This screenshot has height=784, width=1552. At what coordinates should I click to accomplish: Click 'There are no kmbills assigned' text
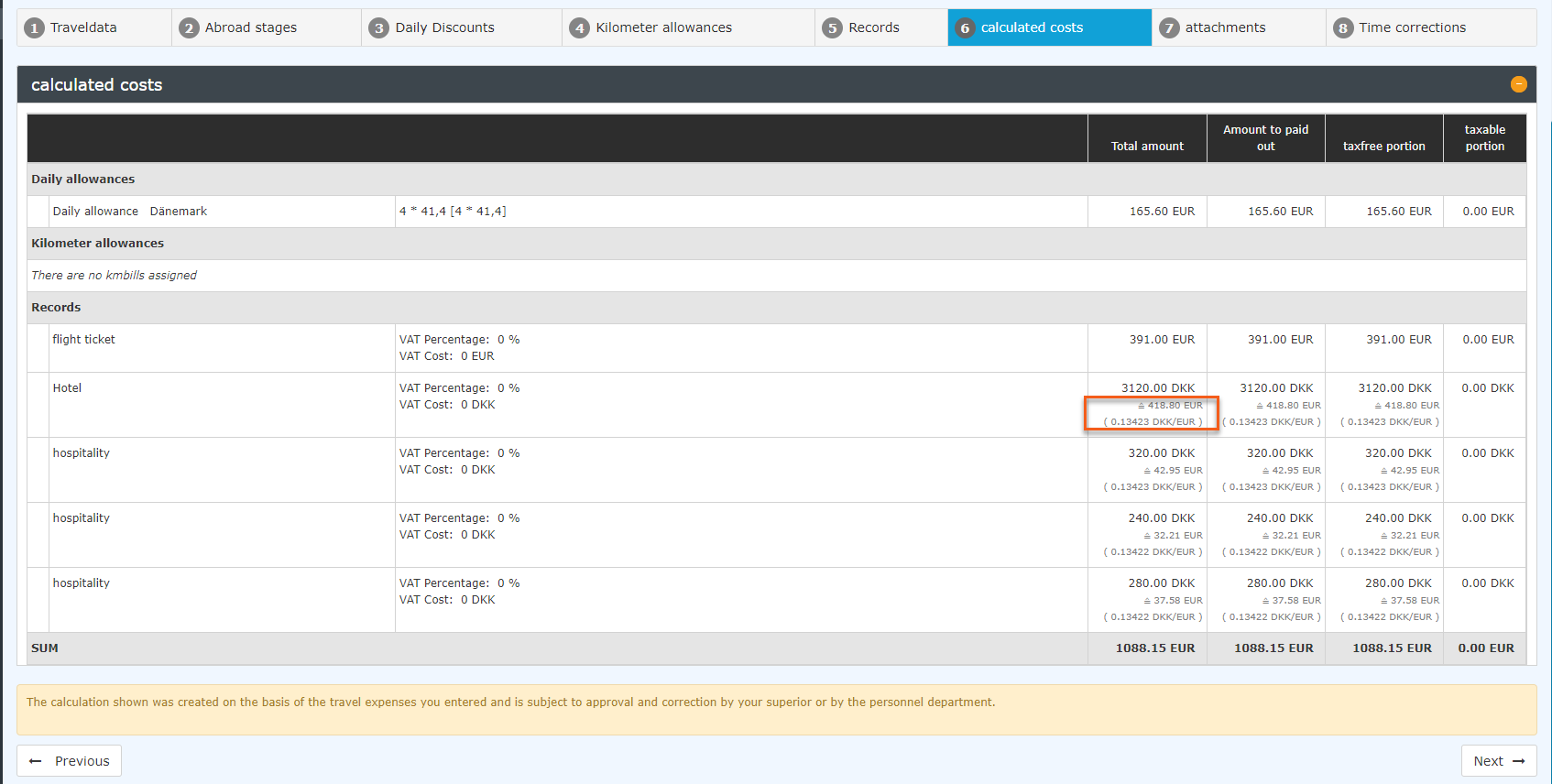(x=114, y=276)
